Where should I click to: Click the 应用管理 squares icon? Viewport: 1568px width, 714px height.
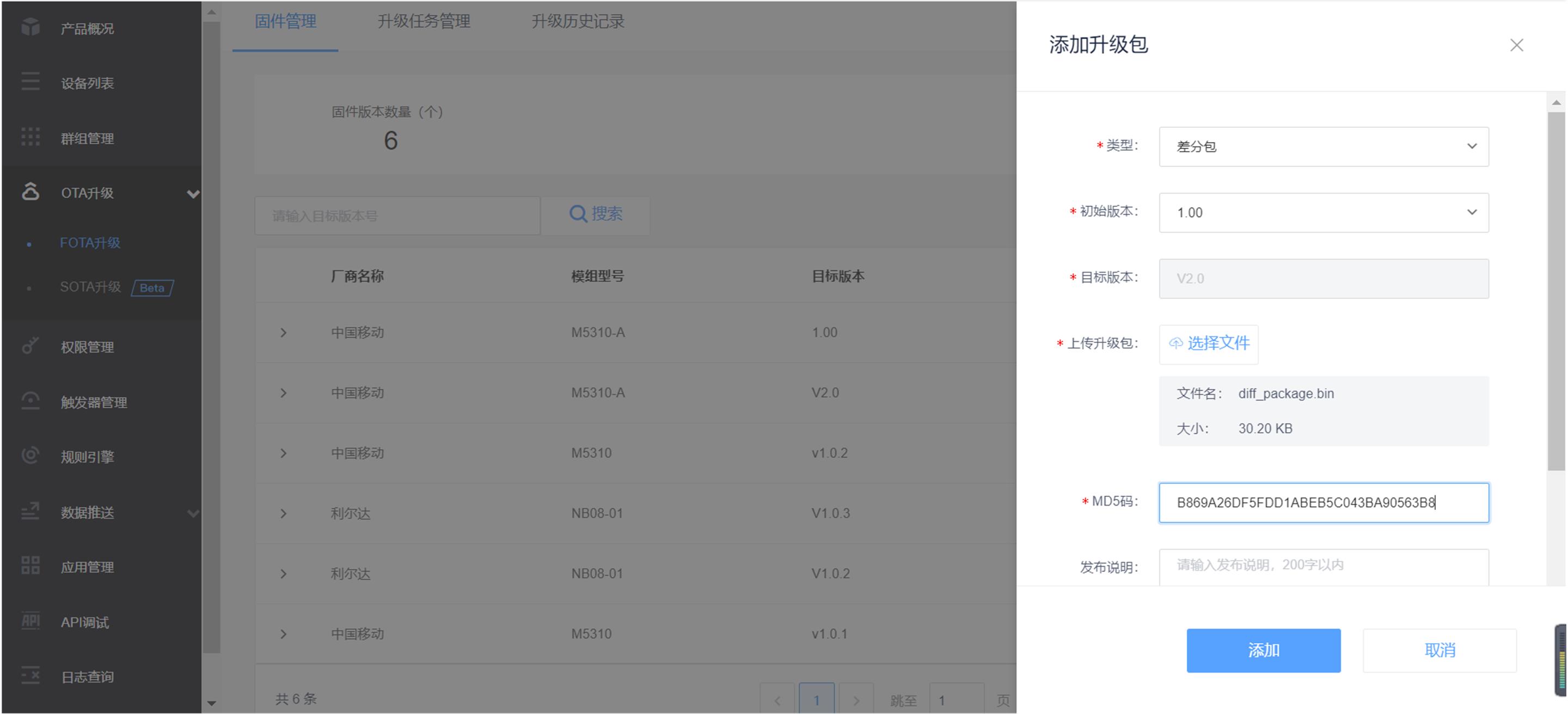tap(30, 565)
